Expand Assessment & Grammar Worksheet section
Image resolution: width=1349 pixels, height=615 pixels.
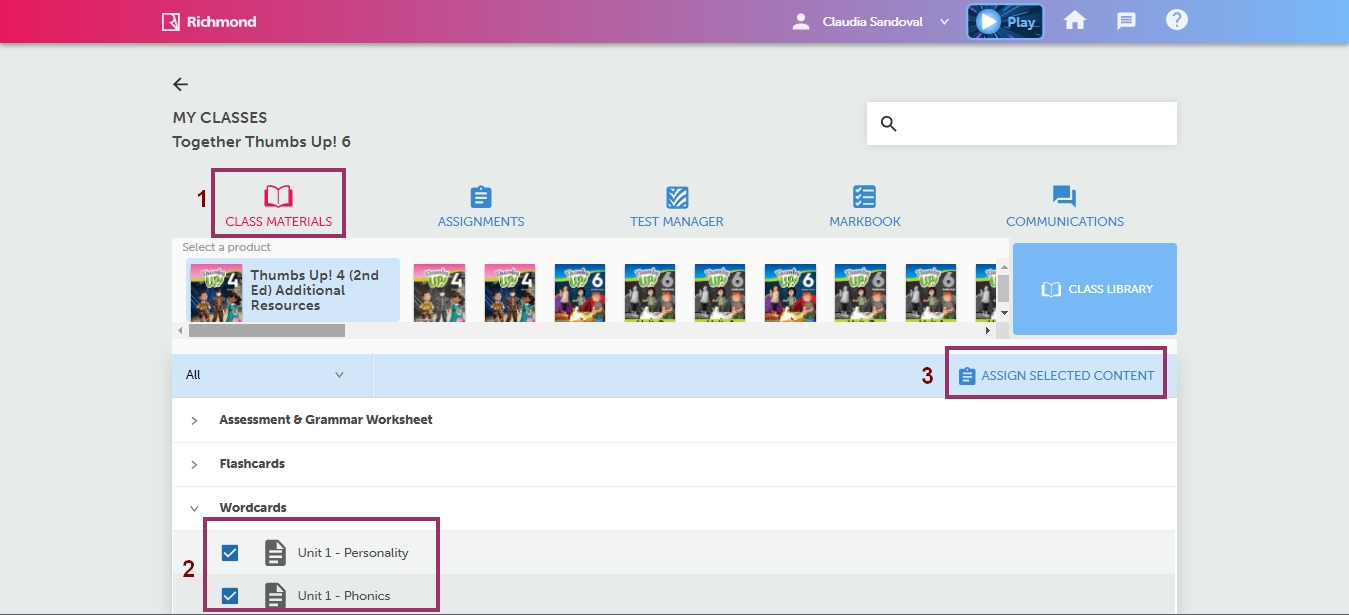pos(194,421)
